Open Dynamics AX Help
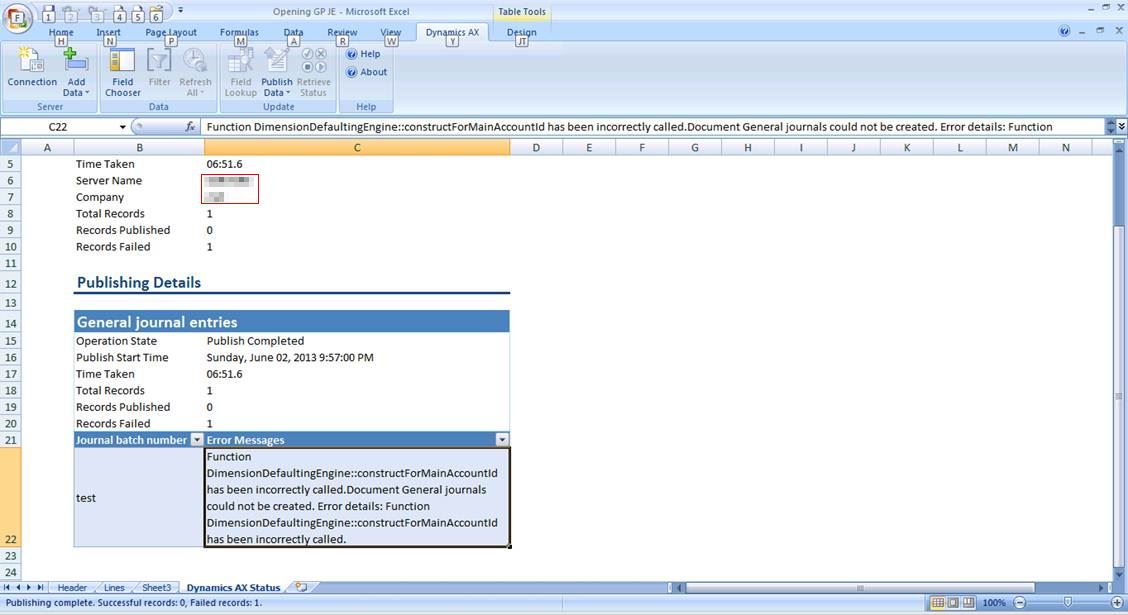Image resolution: width=1128 pixels, height=615 pixels. (363, 54)
